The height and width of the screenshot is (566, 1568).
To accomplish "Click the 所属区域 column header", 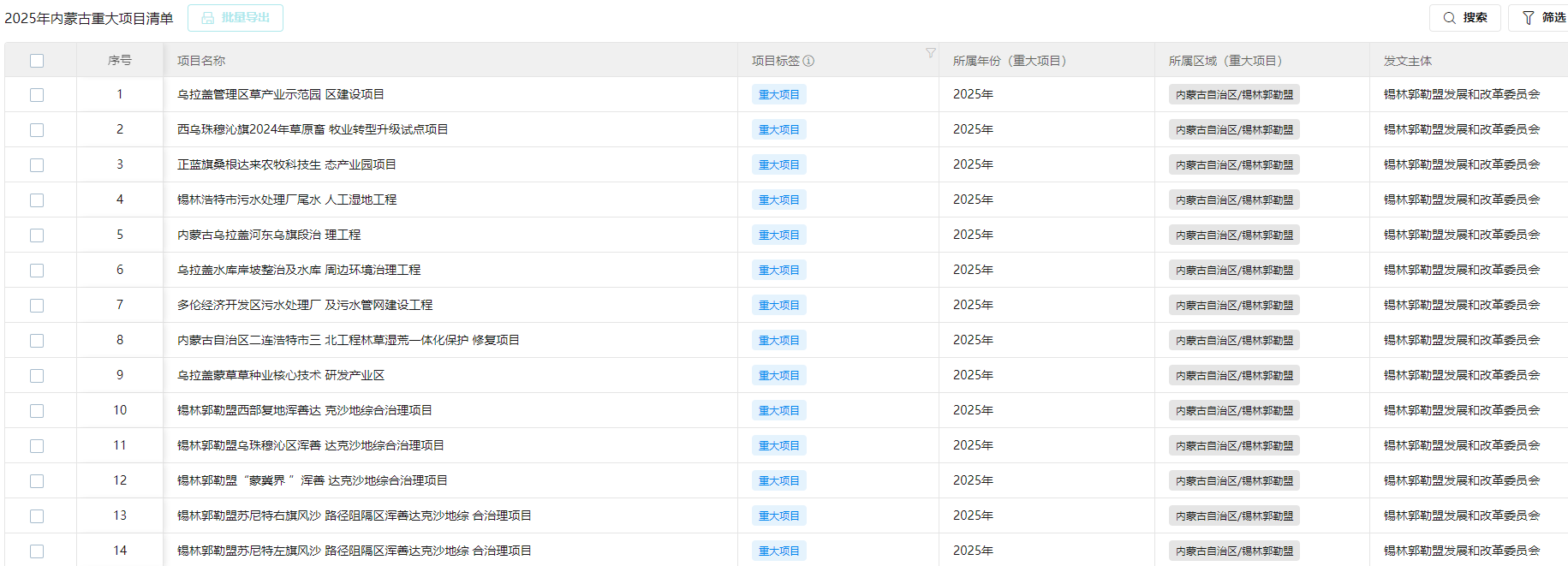I will click(1225, 61).
